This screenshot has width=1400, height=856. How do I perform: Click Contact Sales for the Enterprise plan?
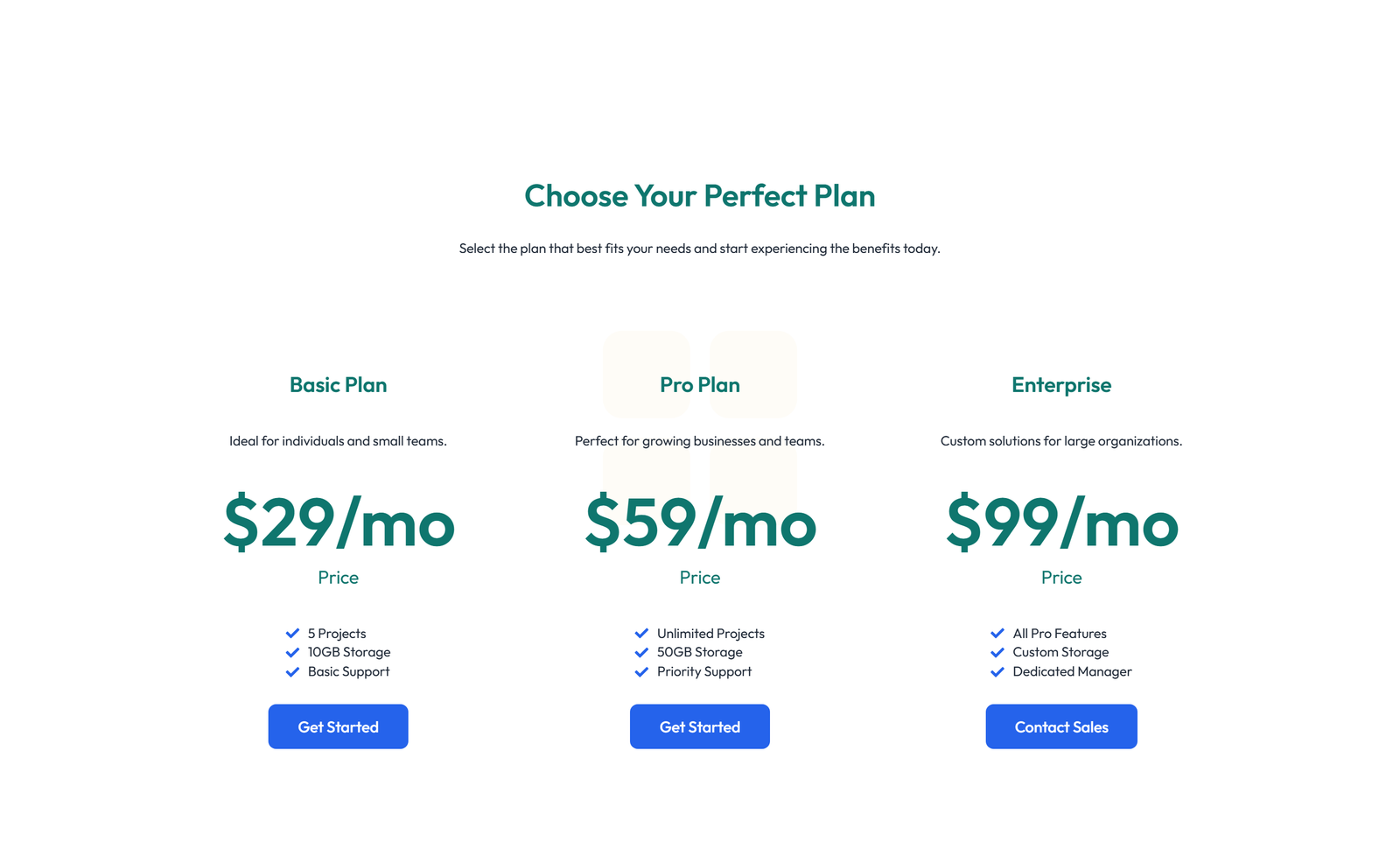click(1061, 726)
